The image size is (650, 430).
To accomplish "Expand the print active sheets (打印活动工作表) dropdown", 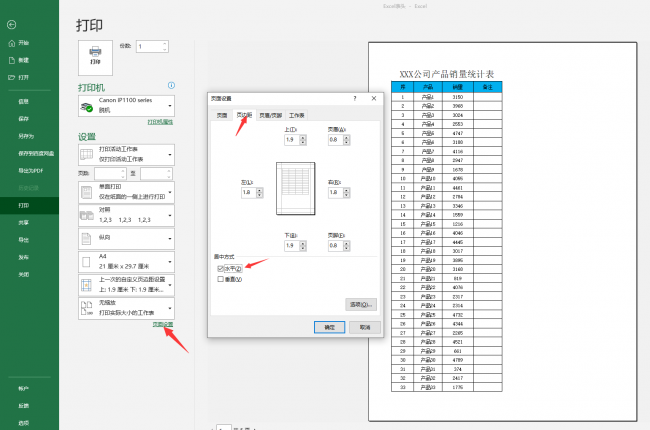I will [x=170, y=155].
